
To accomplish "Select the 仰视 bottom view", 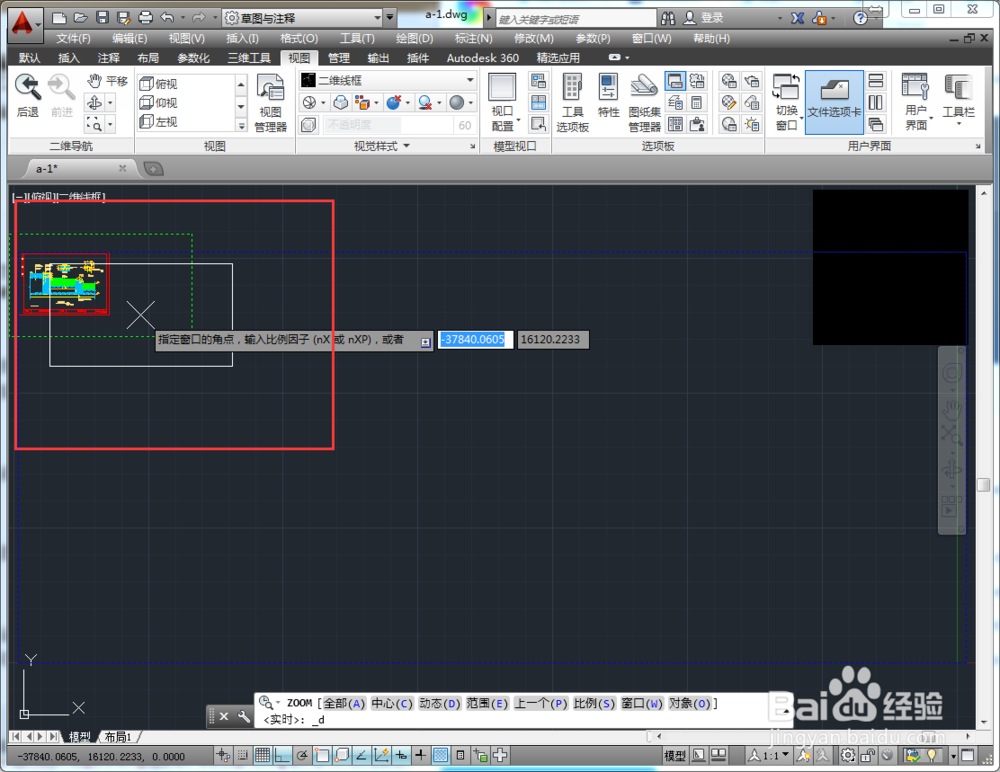I will tap(159, 103).
